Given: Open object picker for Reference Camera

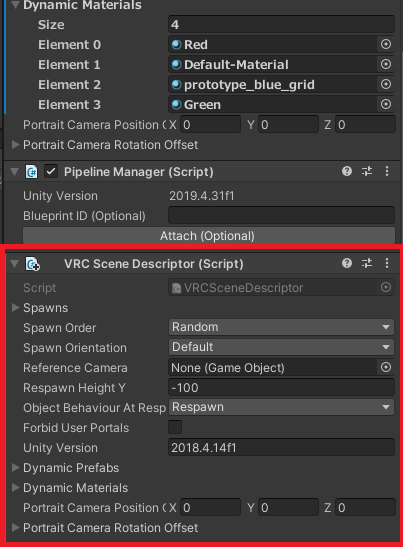Looking at the screenshot, I should click(386, 367).
